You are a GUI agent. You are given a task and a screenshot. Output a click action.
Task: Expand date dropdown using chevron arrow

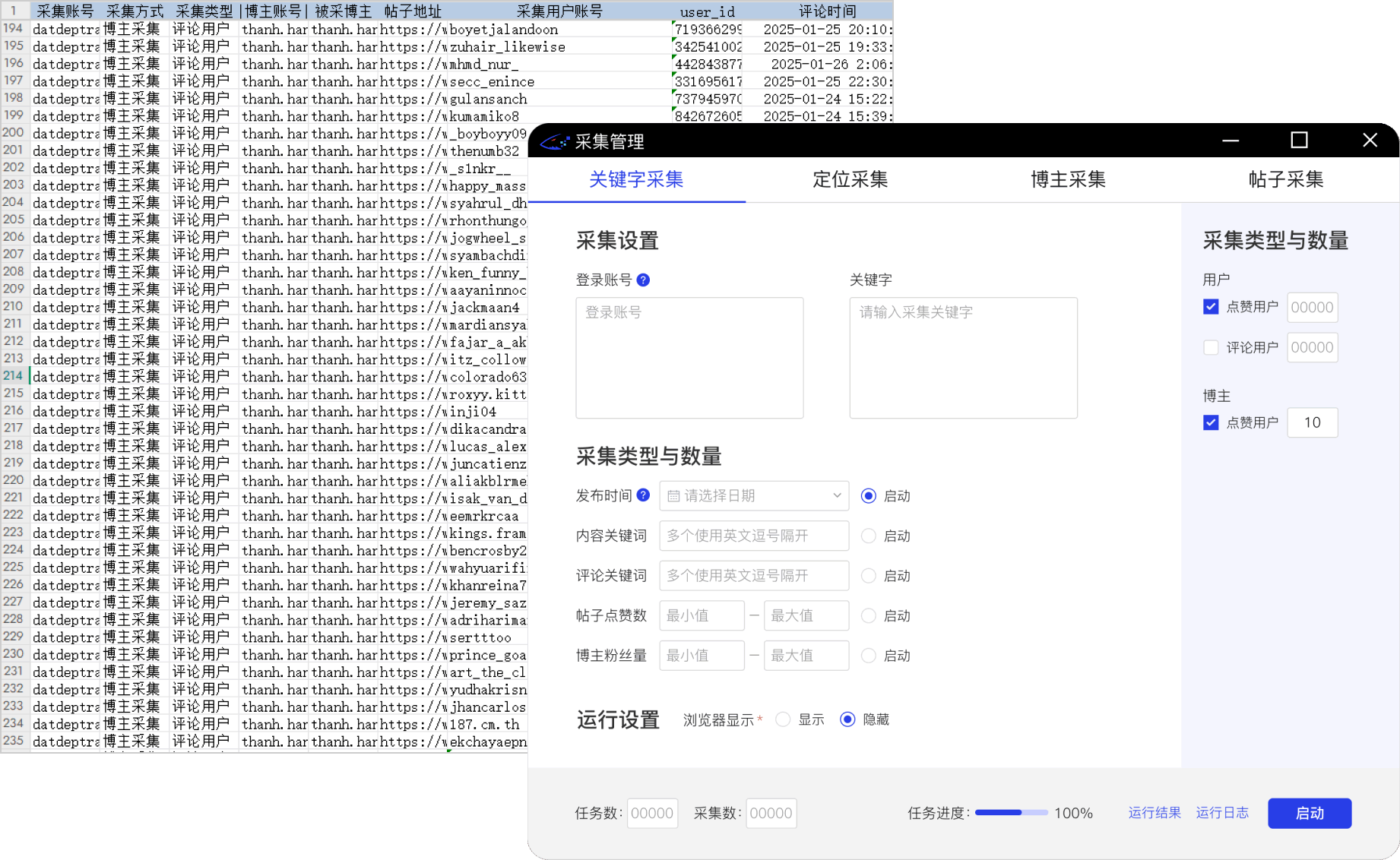[837, 496]
